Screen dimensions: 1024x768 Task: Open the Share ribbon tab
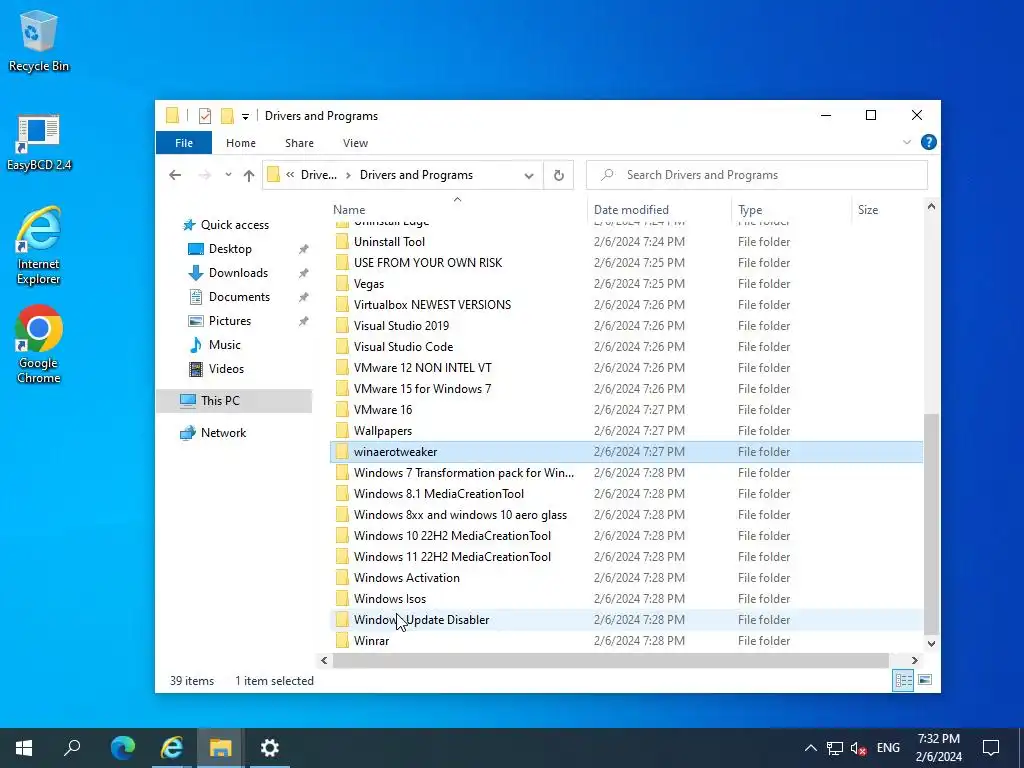[299, 142]
